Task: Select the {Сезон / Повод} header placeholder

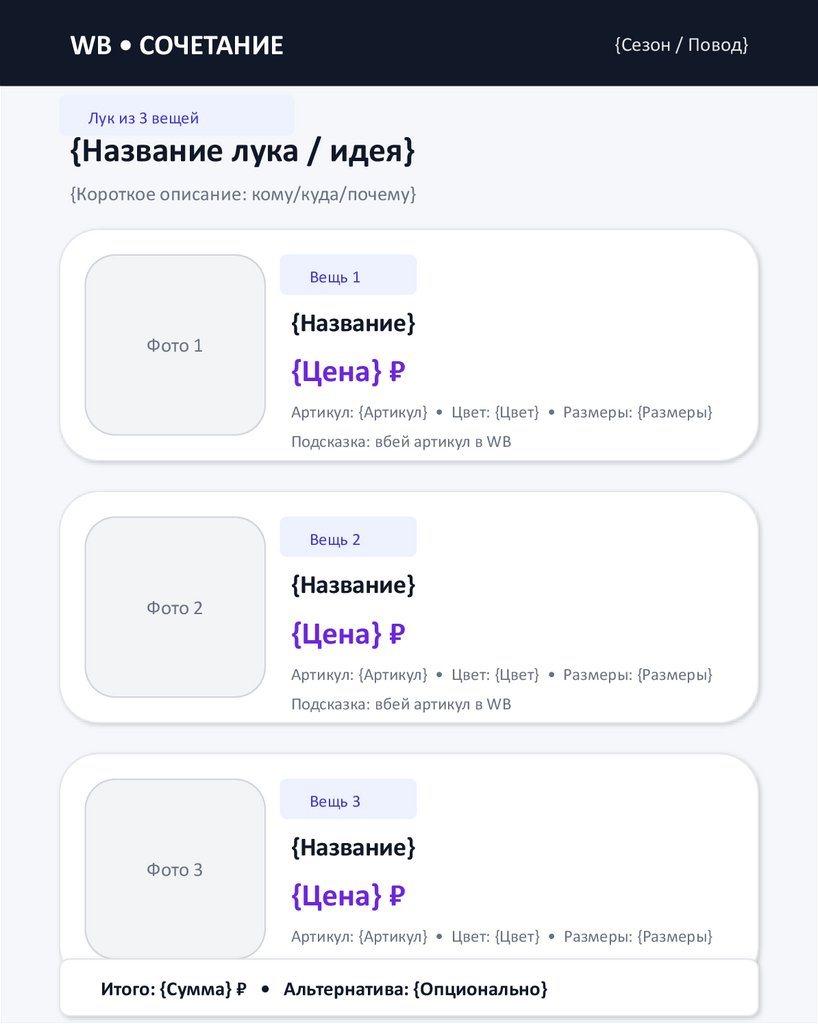Action: [x=681, y=45]
